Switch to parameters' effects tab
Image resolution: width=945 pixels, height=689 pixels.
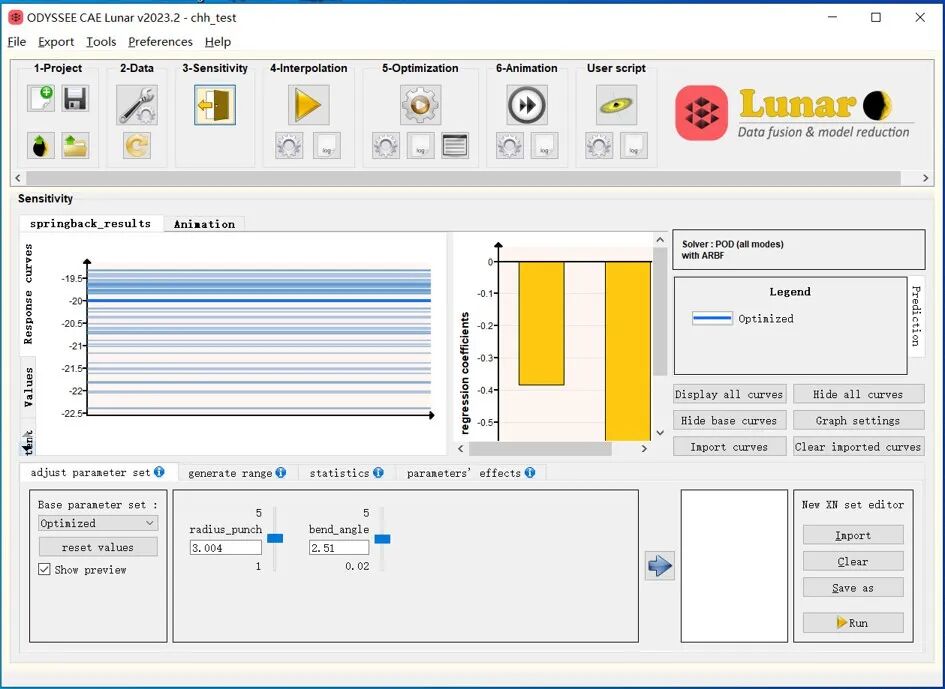pyautogui.click(x=471, y=473)
